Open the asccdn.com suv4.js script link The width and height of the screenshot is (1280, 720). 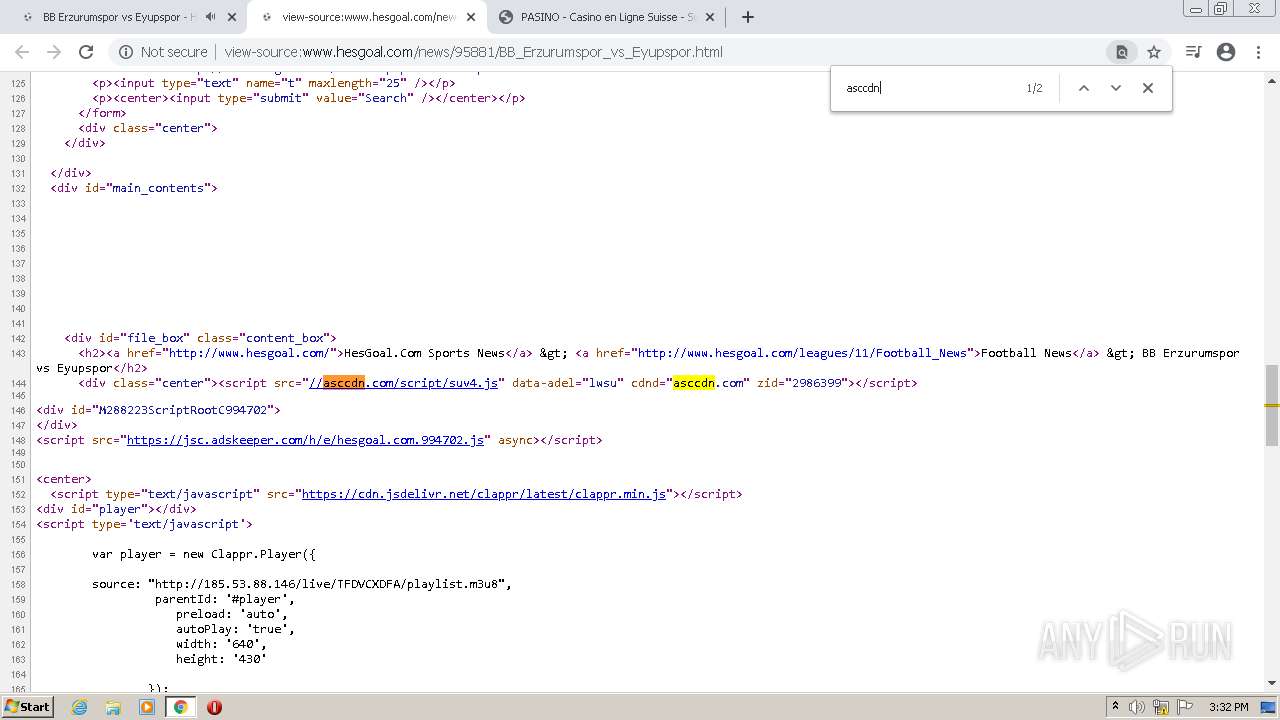coord(402,383)
